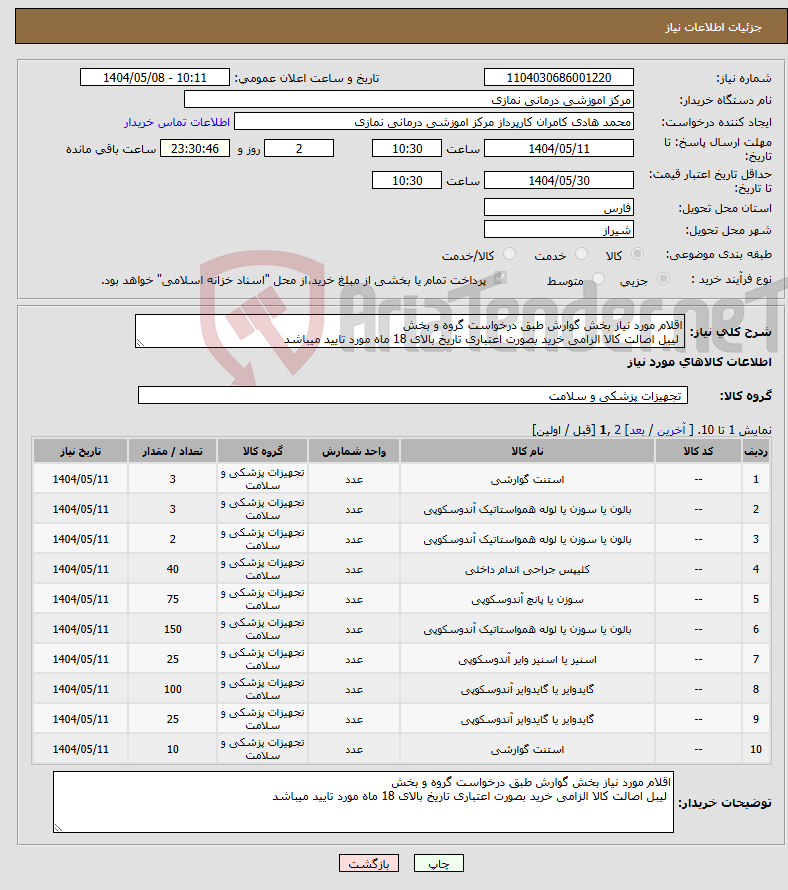This screenshot has height=890, width=788.
Task: Click the resize handle of شرح کلی نیاز box
Action: pyautogui.click(x=140, y=343)
